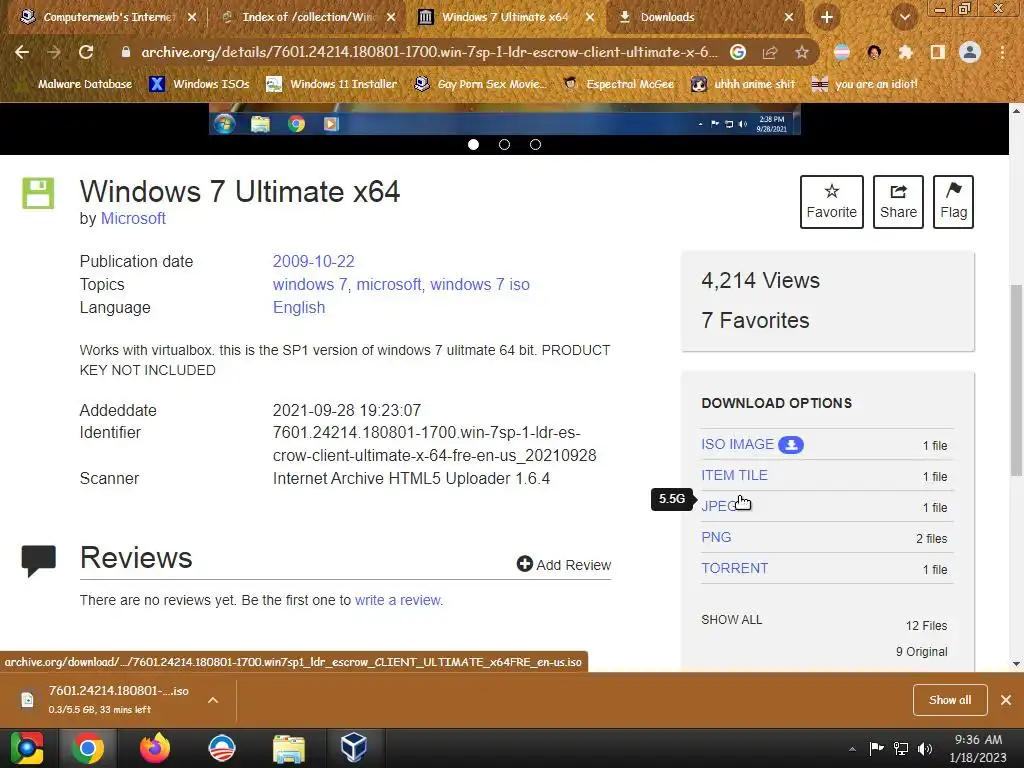This screenshot has height=768, width=1024.
Task: Download the PNG files
Action: coord(716,537)
